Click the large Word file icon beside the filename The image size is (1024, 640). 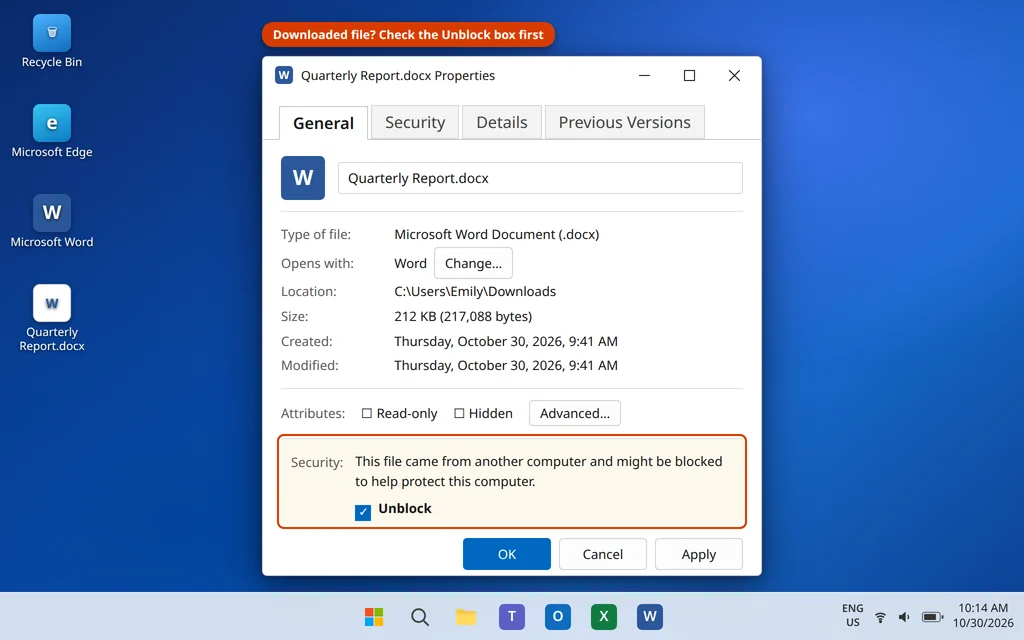coord(303,178)
